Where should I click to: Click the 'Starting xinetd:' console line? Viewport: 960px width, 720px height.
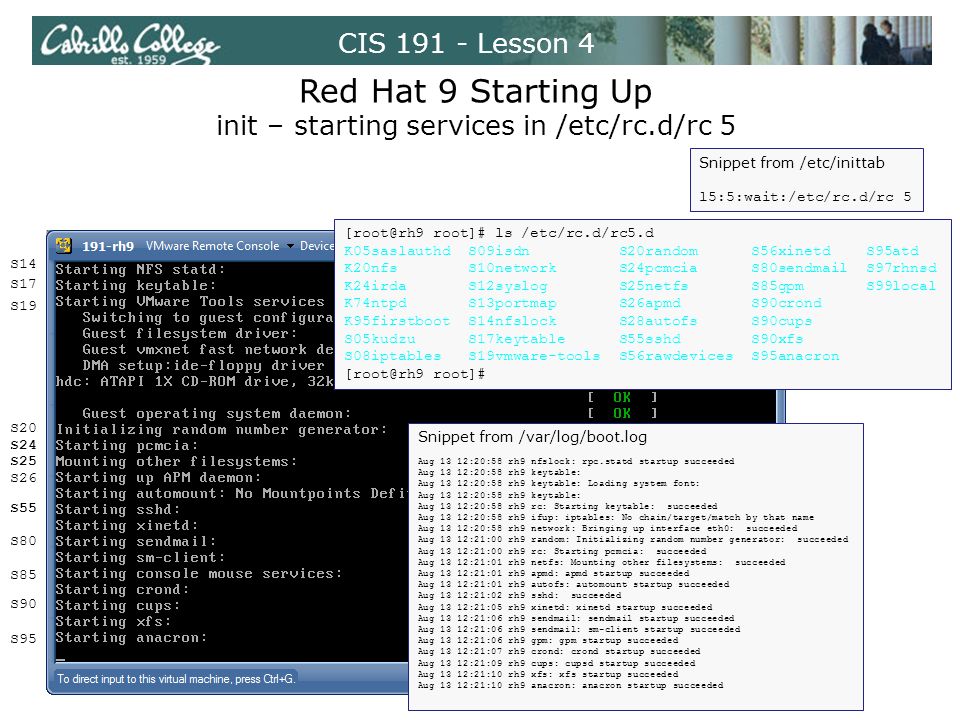[127, 525]
